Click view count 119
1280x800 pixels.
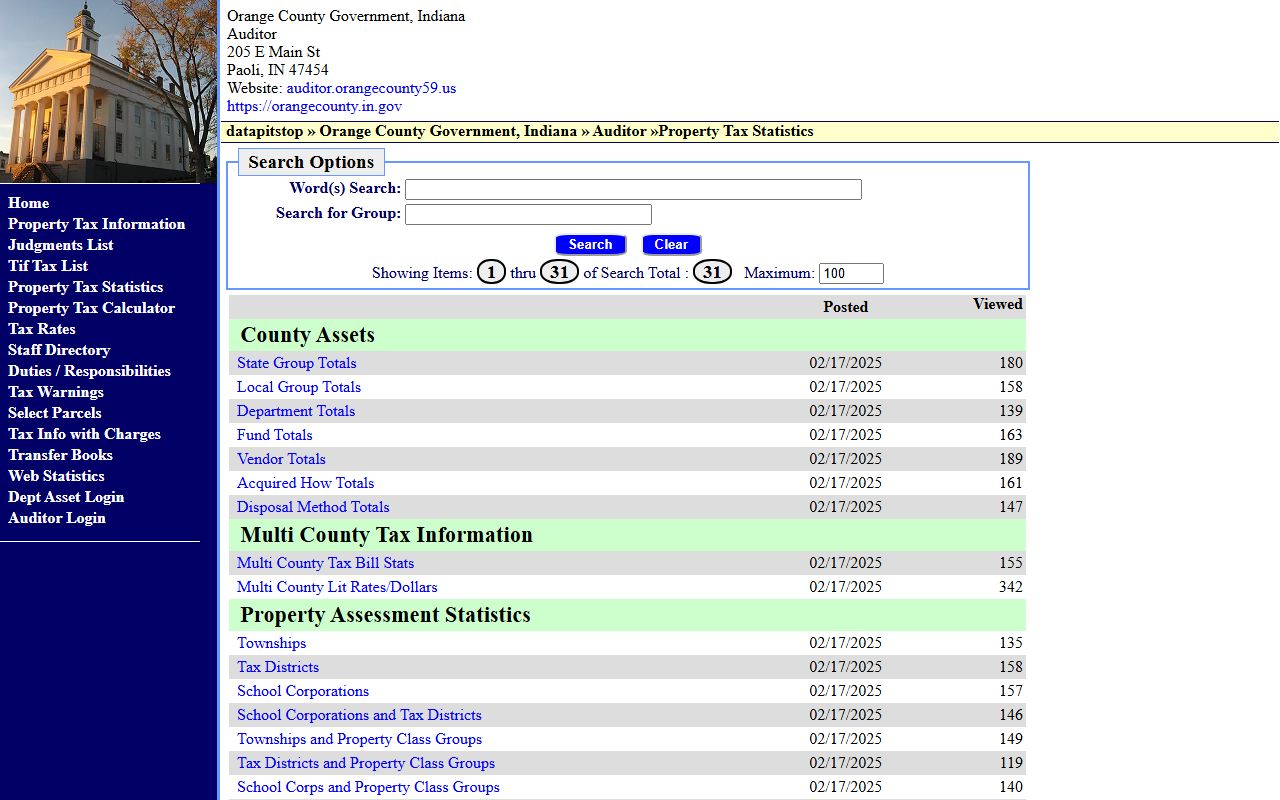click(x=1010, y=763)
